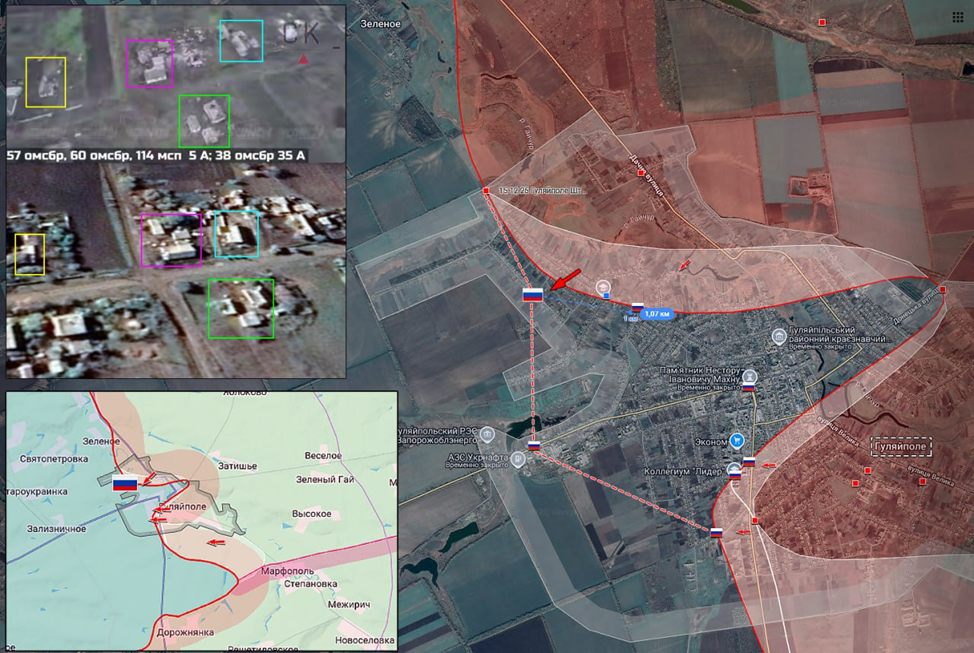
Task: Click the blue 1,07 км distance label
Action: [x=657, y=314]
